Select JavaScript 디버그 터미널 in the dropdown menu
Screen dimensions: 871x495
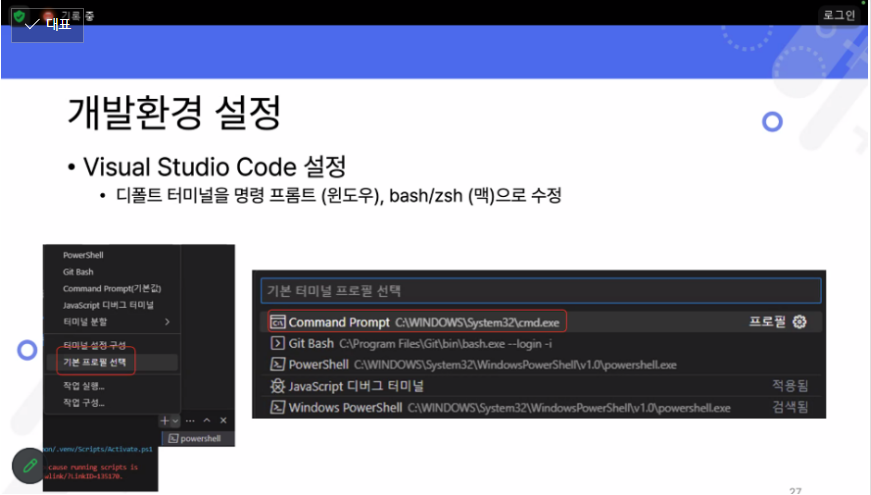click(x=108, y=305)
